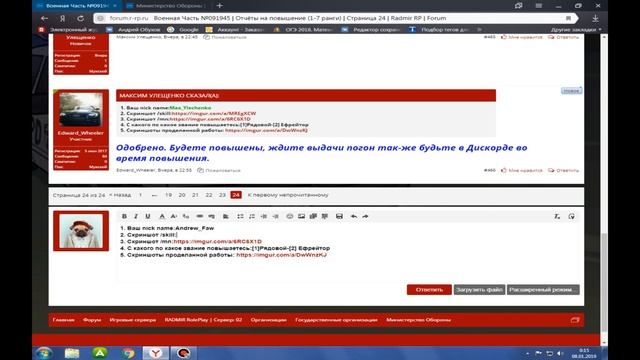The height and width of the screenshot is (360, 640).
Task: Toggle underline formatting in the reply editor
Action: pos(148,216)
